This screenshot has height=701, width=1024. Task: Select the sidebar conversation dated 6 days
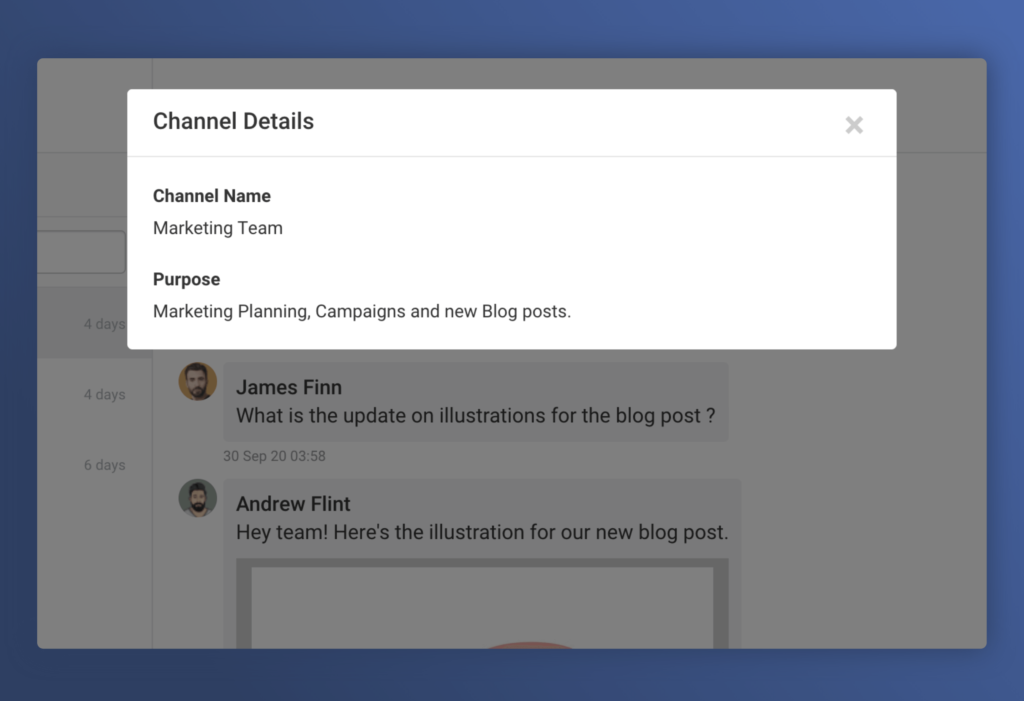point(95,465)
